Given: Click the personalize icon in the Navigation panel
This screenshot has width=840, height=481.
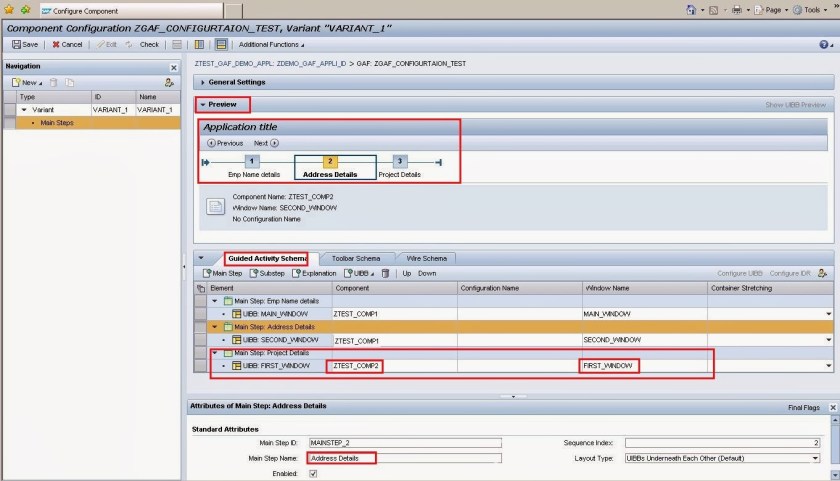Looking at the screenshot, I should (171, 82).
